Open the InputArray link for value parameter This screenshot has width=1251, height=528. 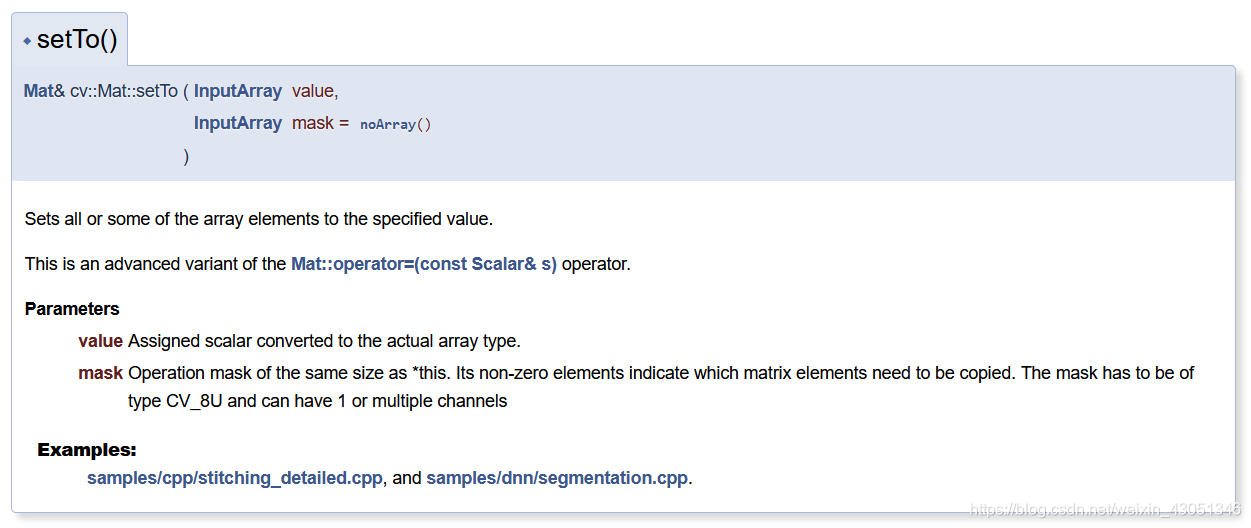tap(238, 91)
